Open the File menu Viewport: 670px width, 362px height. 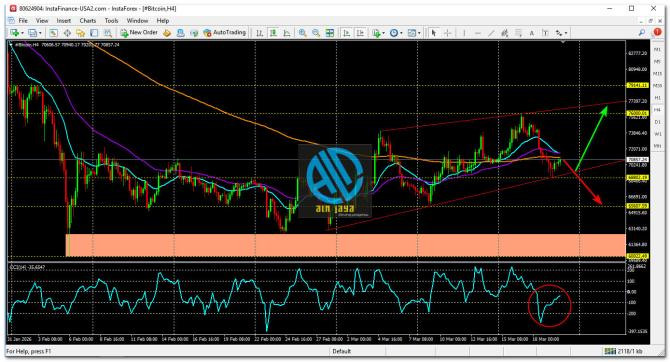pos(23,21)
